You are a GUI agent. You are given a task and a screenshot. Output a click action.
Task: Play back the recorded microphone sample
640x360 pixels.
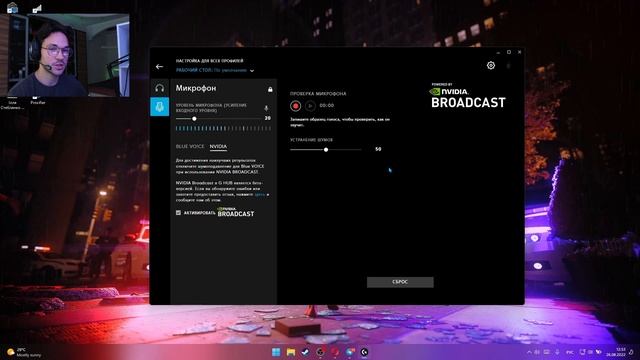click(x=310, y=106)
